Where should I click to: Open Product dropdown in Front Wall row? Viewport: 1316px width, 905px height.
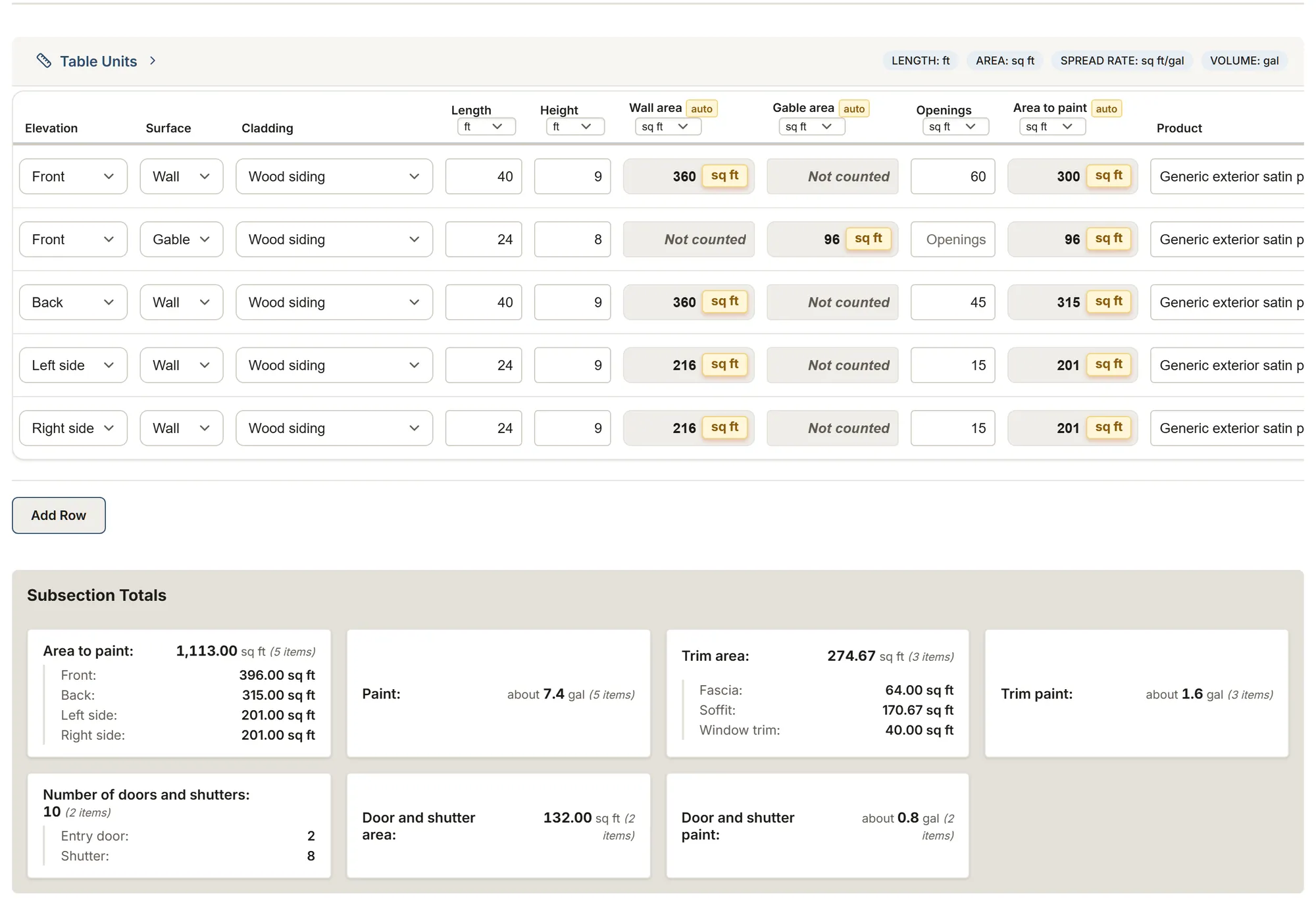tap(1228, 176)
